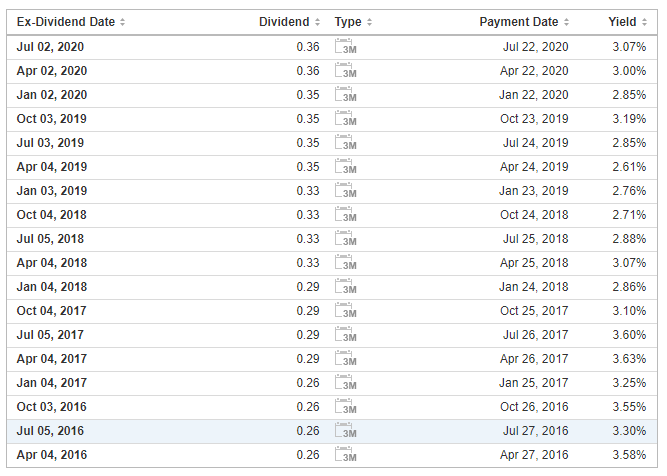
Task: Click yield value 2.76%
Action: [x=629, y=191]
